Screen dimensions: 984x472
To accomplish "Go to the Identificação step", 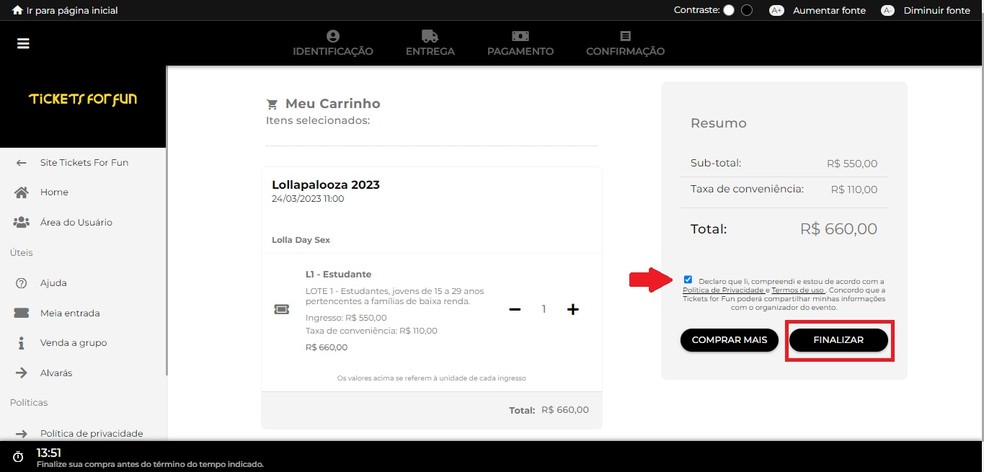I will [x=332, y=43].
